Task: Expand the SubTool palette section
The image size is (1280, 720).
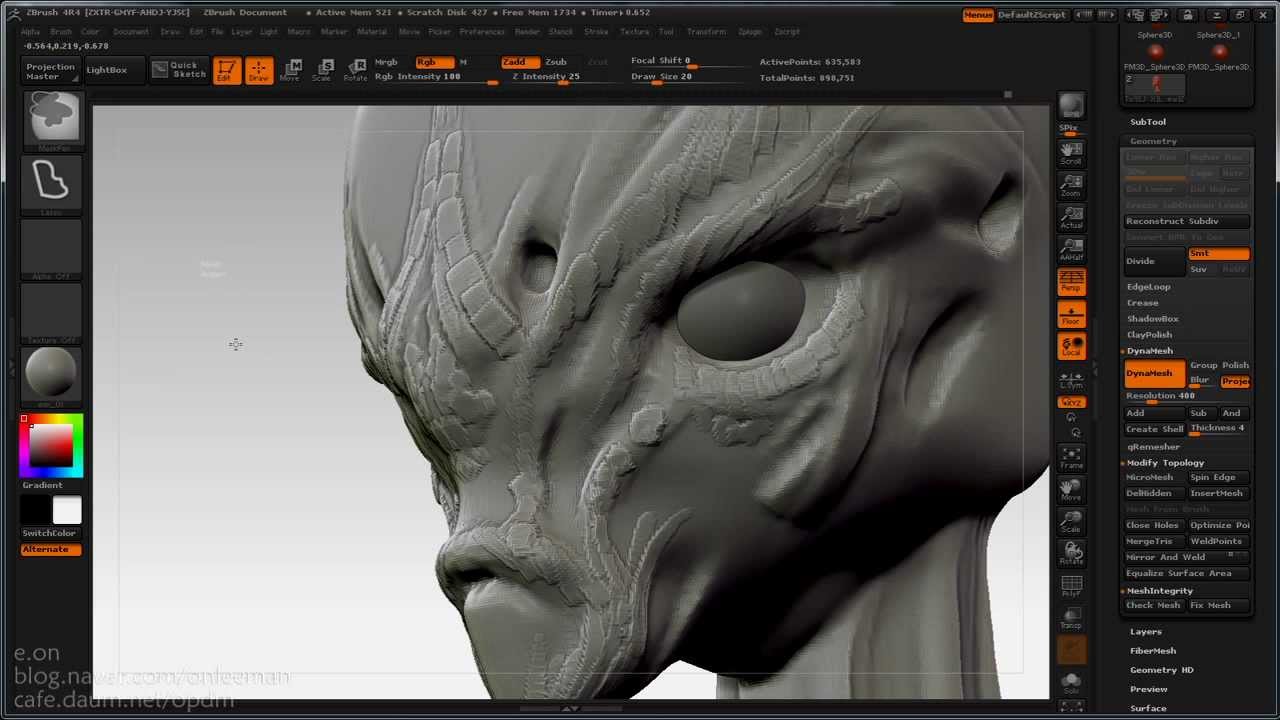Action: click(1148, 122)
